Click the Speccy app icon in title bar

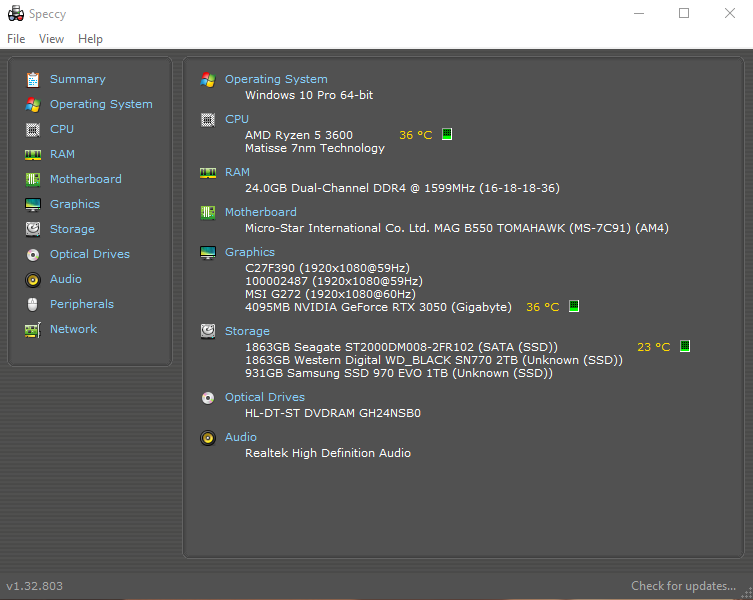click(16, 13)
